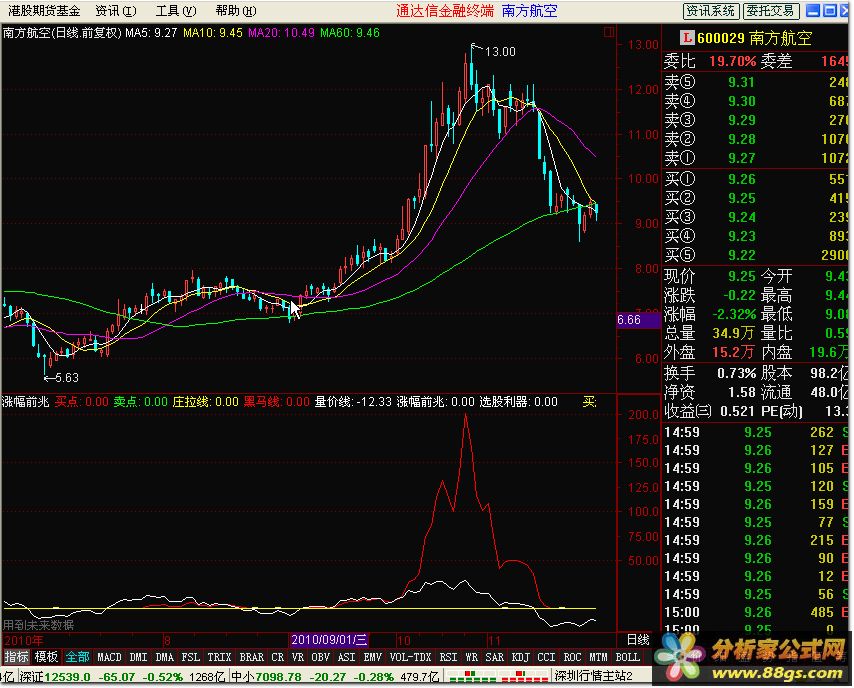Open the 工具(V) menu

click(176, 11)
